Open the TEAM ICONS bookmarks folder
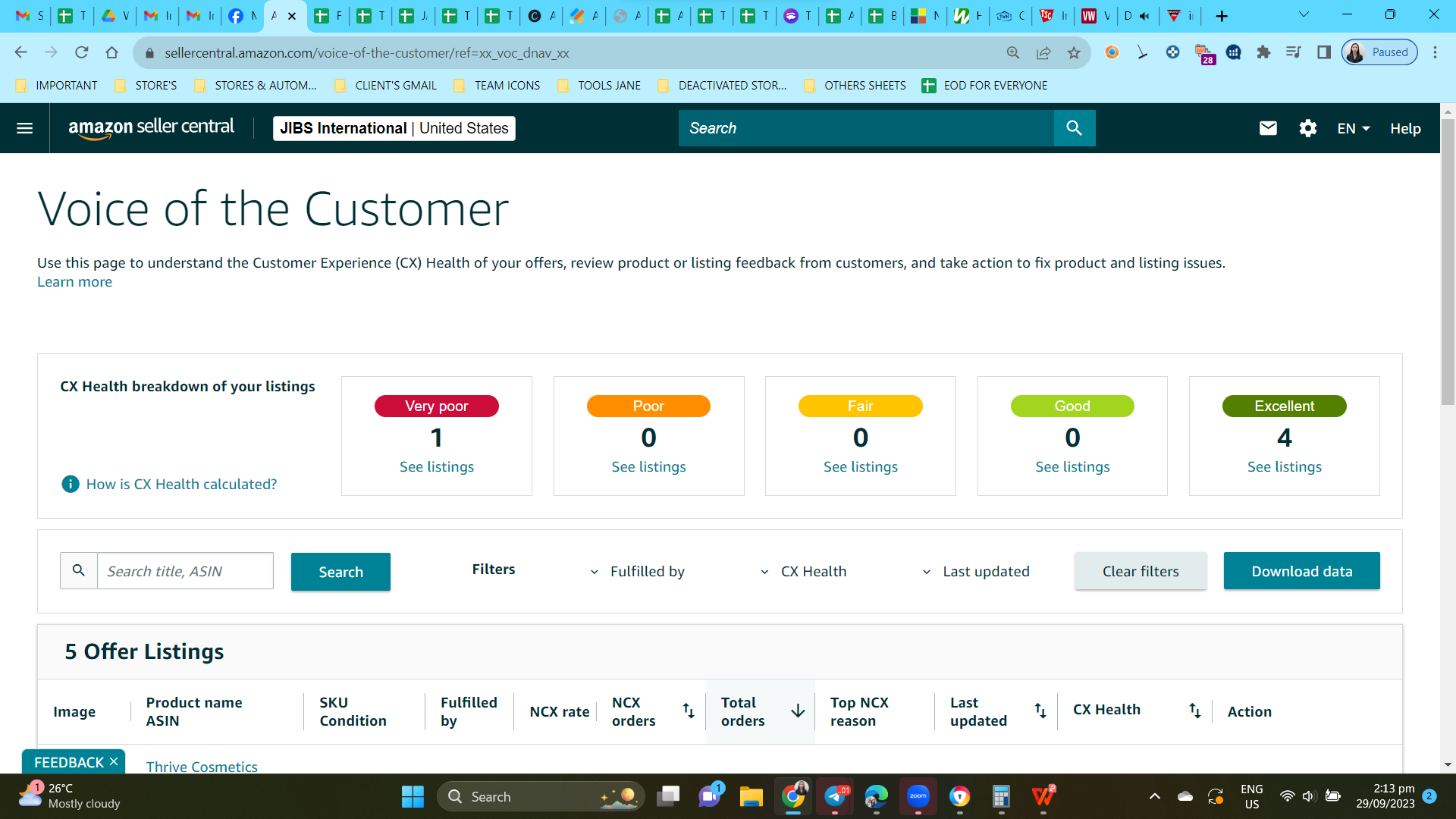Screen dimensions: 1456x819 tap(497, 86)
